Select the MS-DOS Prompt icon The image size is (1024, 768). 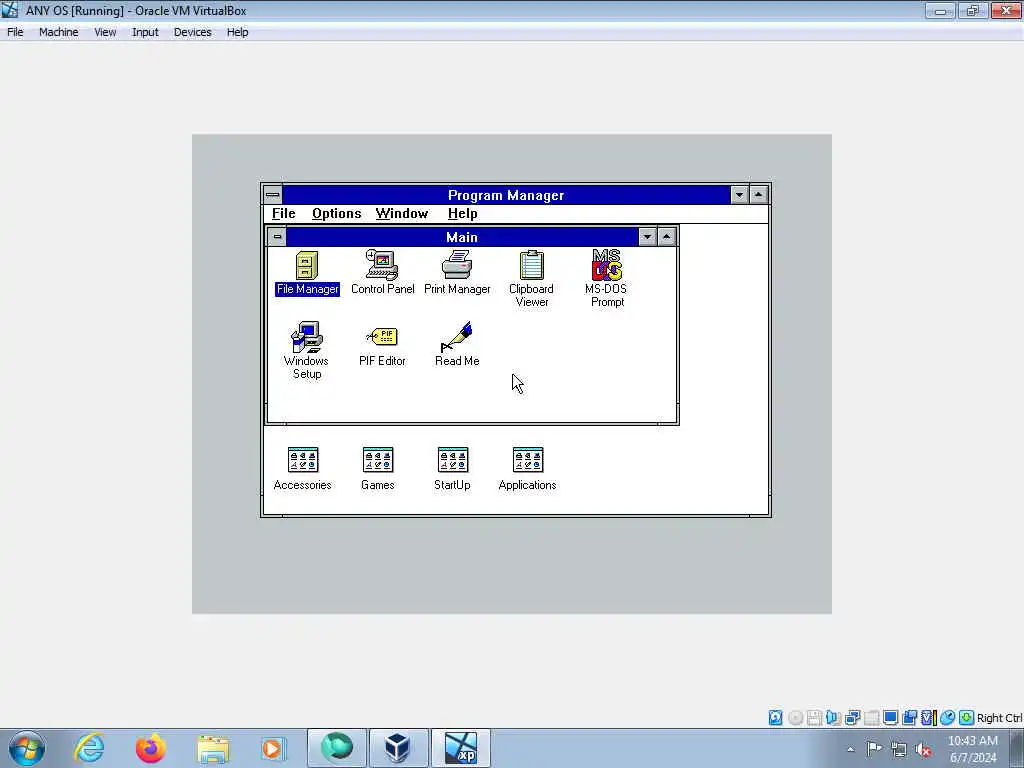[x=607, y=279]
